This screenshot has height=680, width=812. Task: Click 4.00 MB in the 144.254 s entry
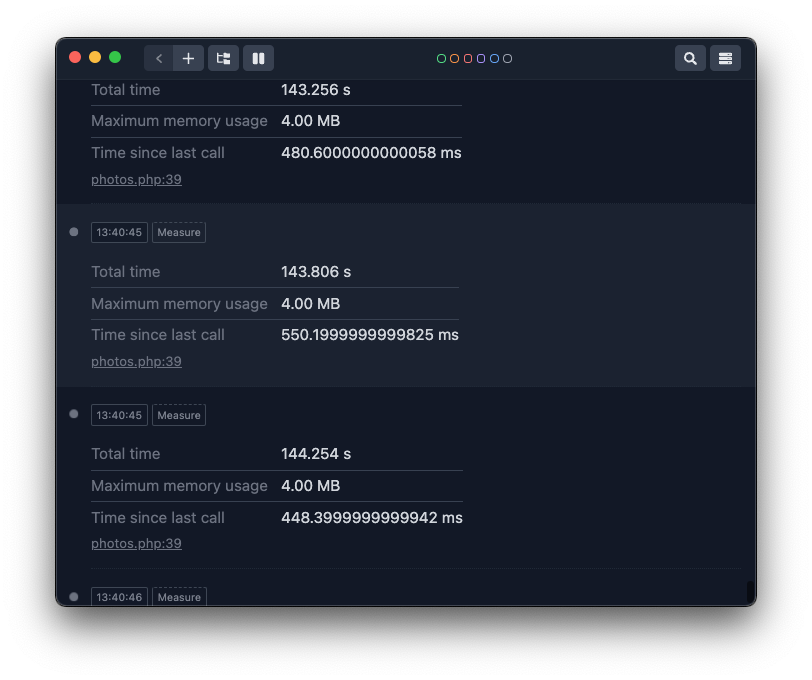(x=311, y=486)
